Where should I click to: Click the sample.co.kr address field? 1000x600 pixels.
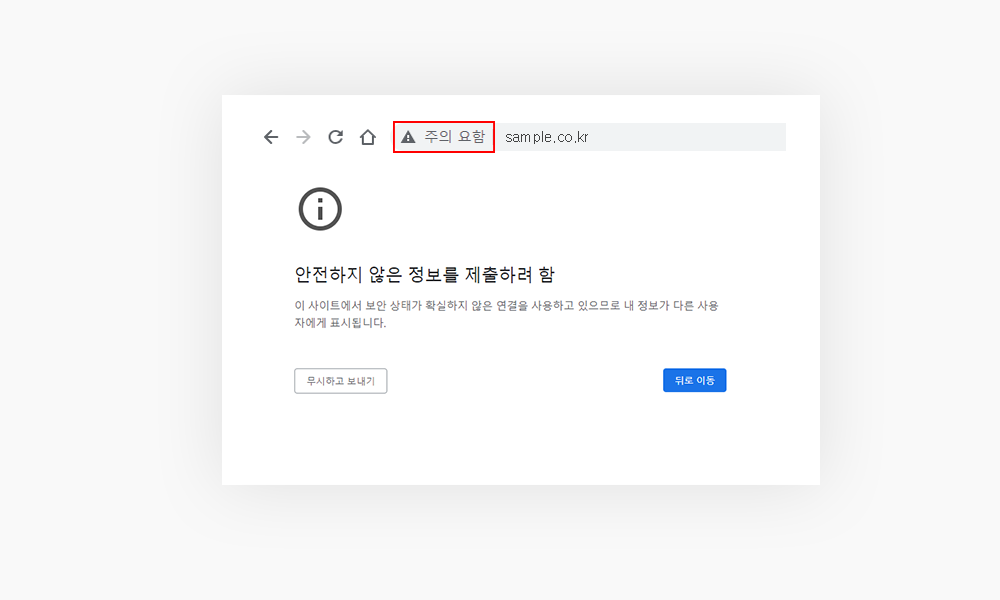coord(640,137)
